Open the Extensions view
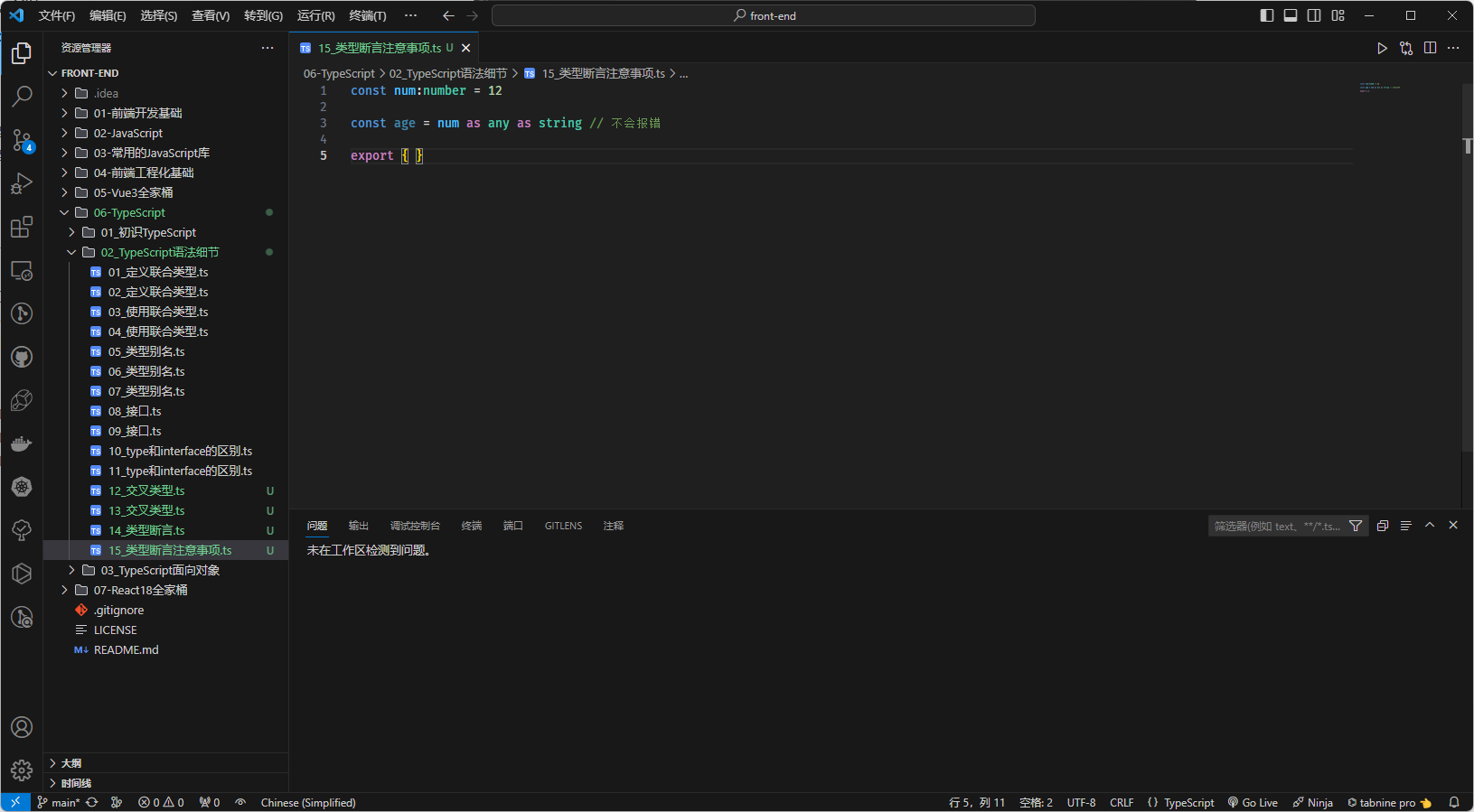1474x812 pixels. [22, 227]
